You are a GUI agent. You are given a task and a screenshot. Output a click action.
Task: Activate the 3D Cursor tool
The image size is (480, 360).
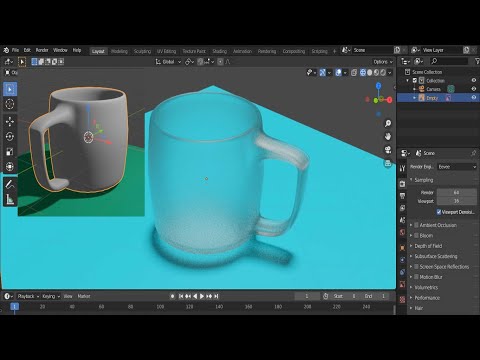pyautogui.click(x=10, y=104)
